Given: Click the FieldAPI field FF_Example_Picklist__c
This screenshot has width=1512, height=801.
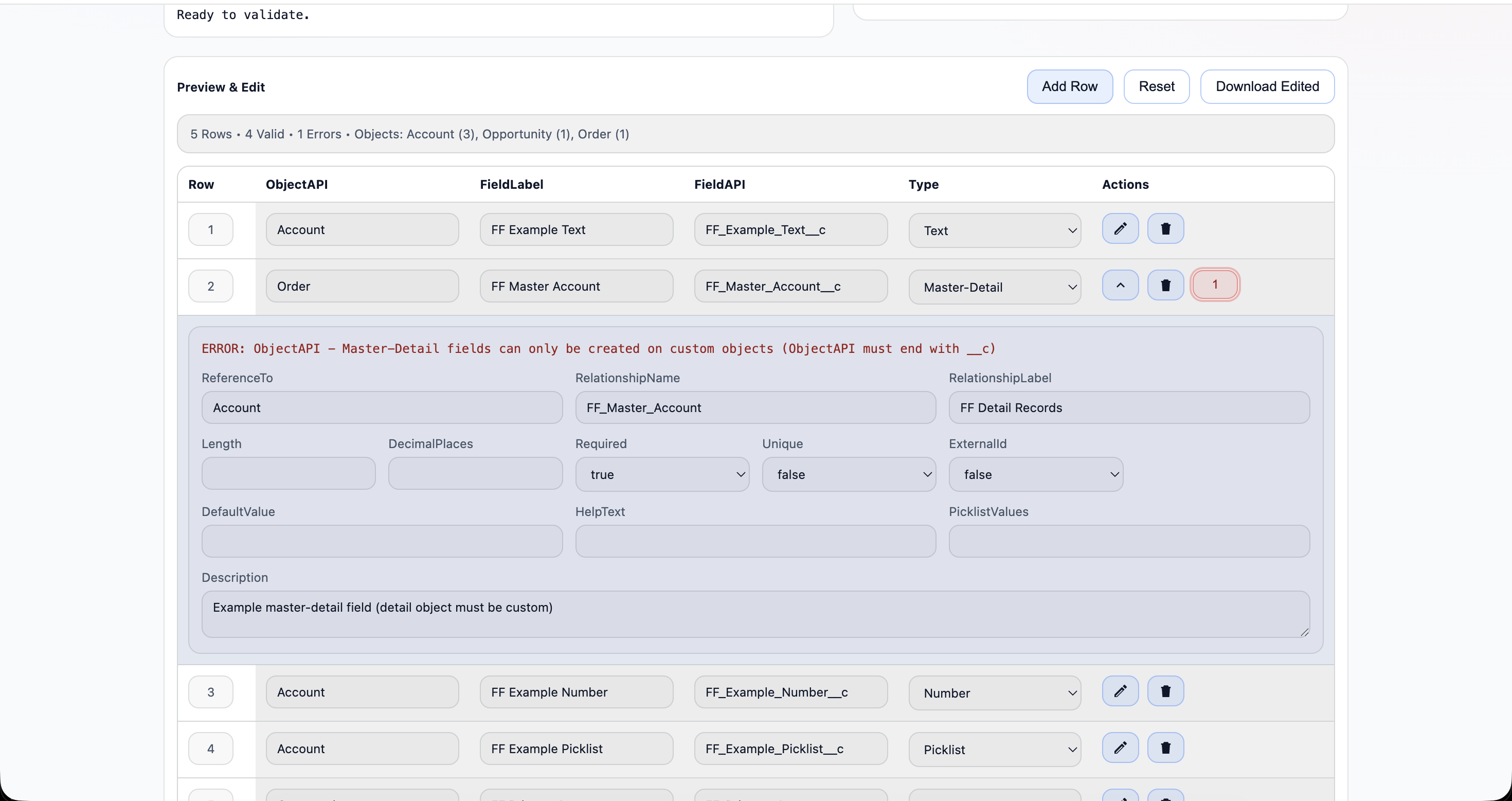Looking at the screenshot, I should pos(790,748).
